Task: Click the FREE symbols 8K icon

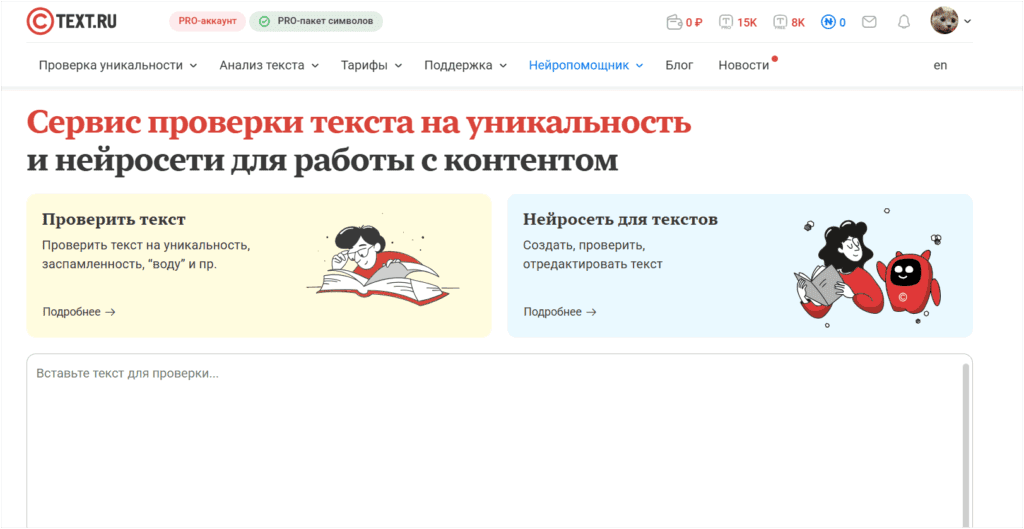Action: point(789,22)
